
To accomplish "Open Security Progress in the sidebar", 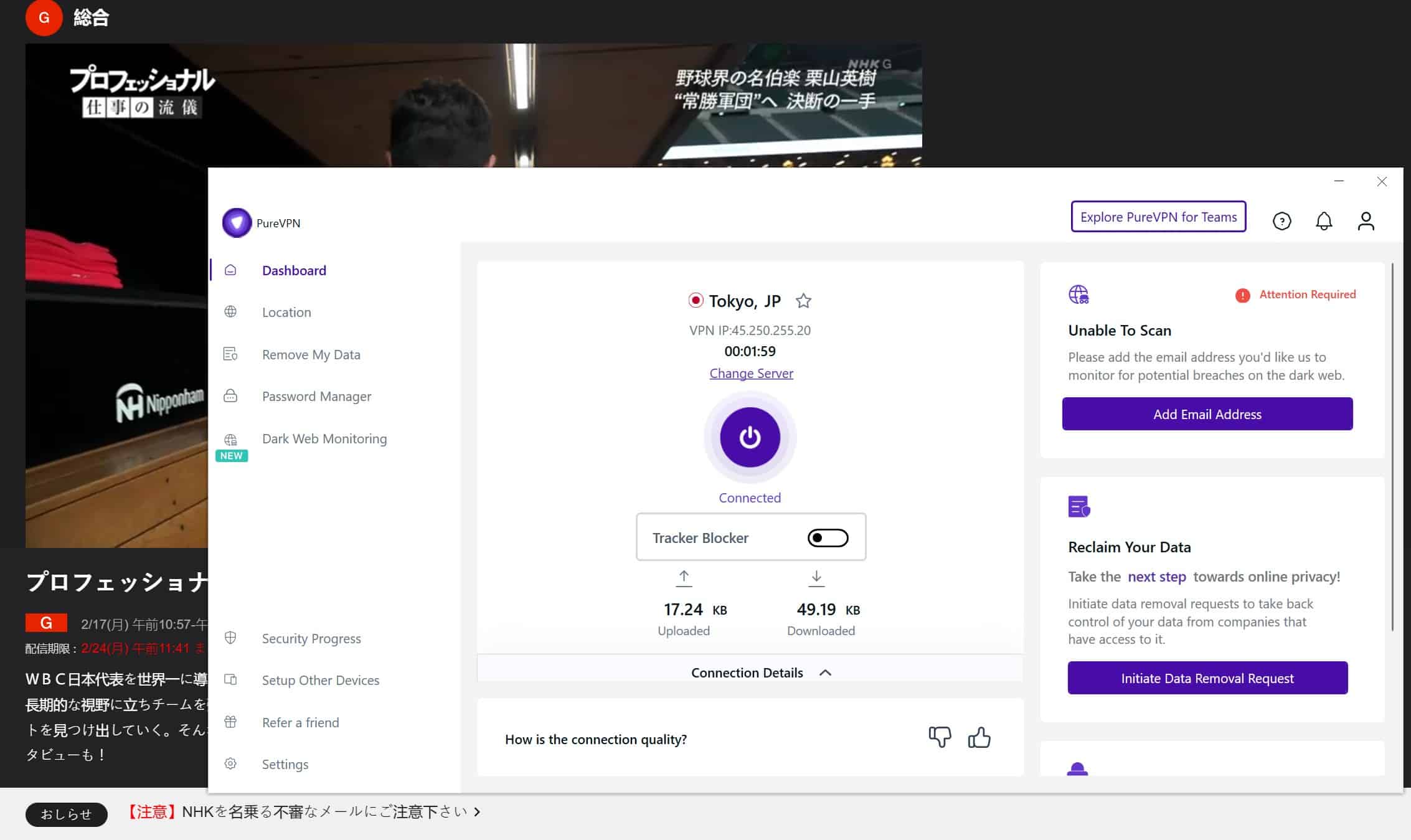I will (311, 638).
